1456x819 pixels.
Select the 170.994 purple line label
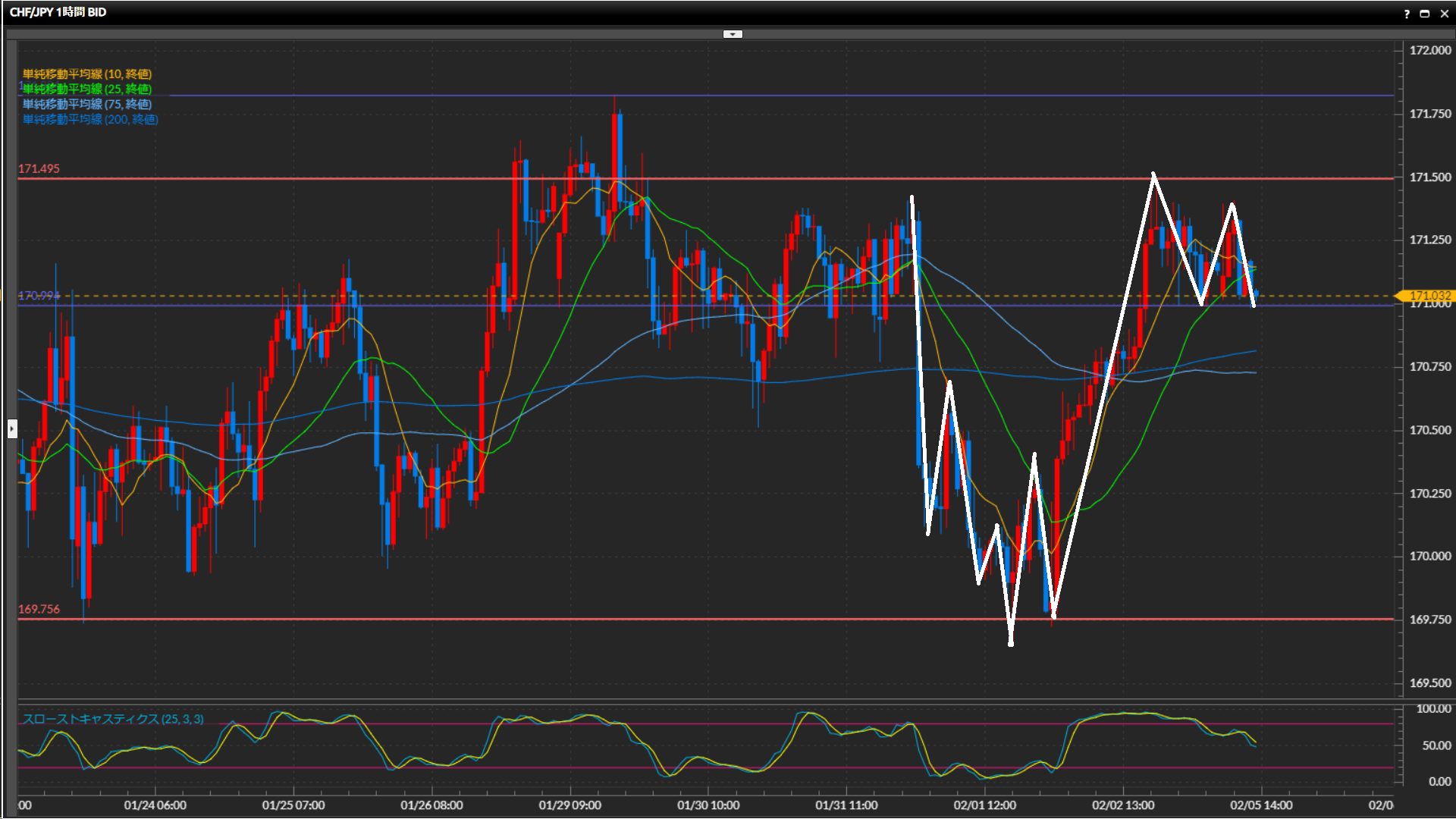39,295
